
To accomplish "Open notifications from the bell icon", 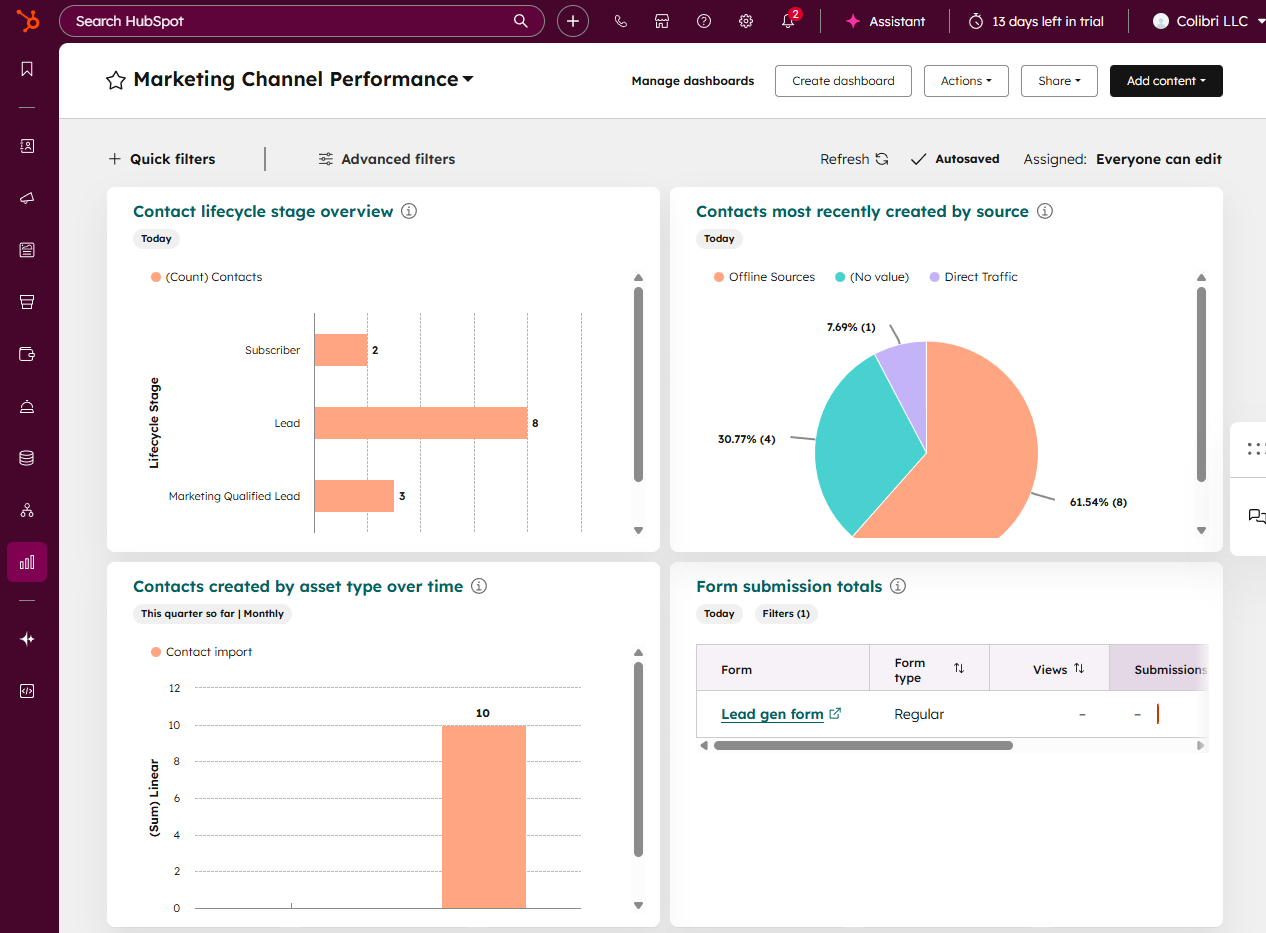I will pos(789,21).
